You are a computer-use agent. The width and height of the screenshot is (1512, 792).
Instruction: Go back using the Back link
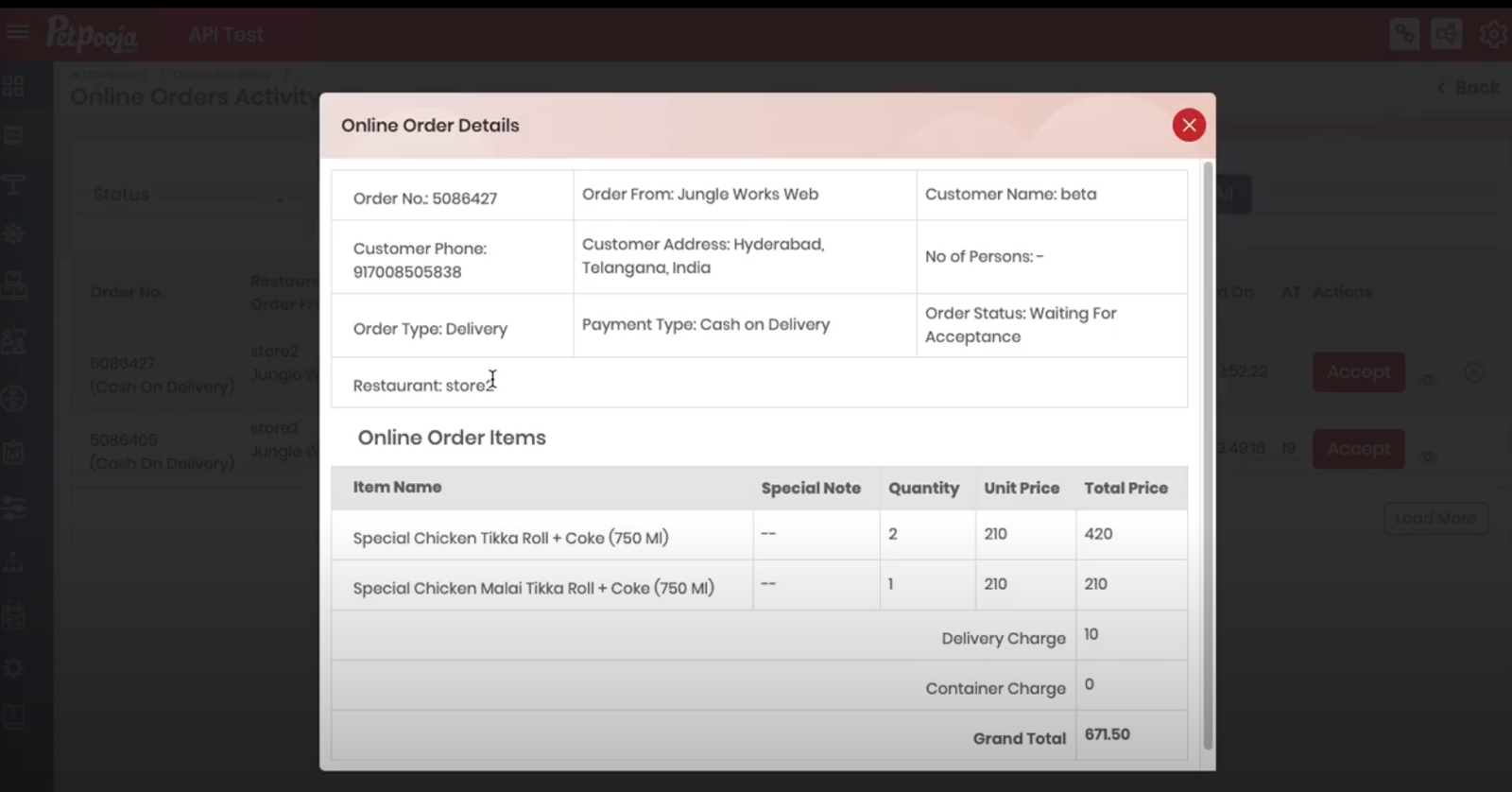tap(1469, 88)
